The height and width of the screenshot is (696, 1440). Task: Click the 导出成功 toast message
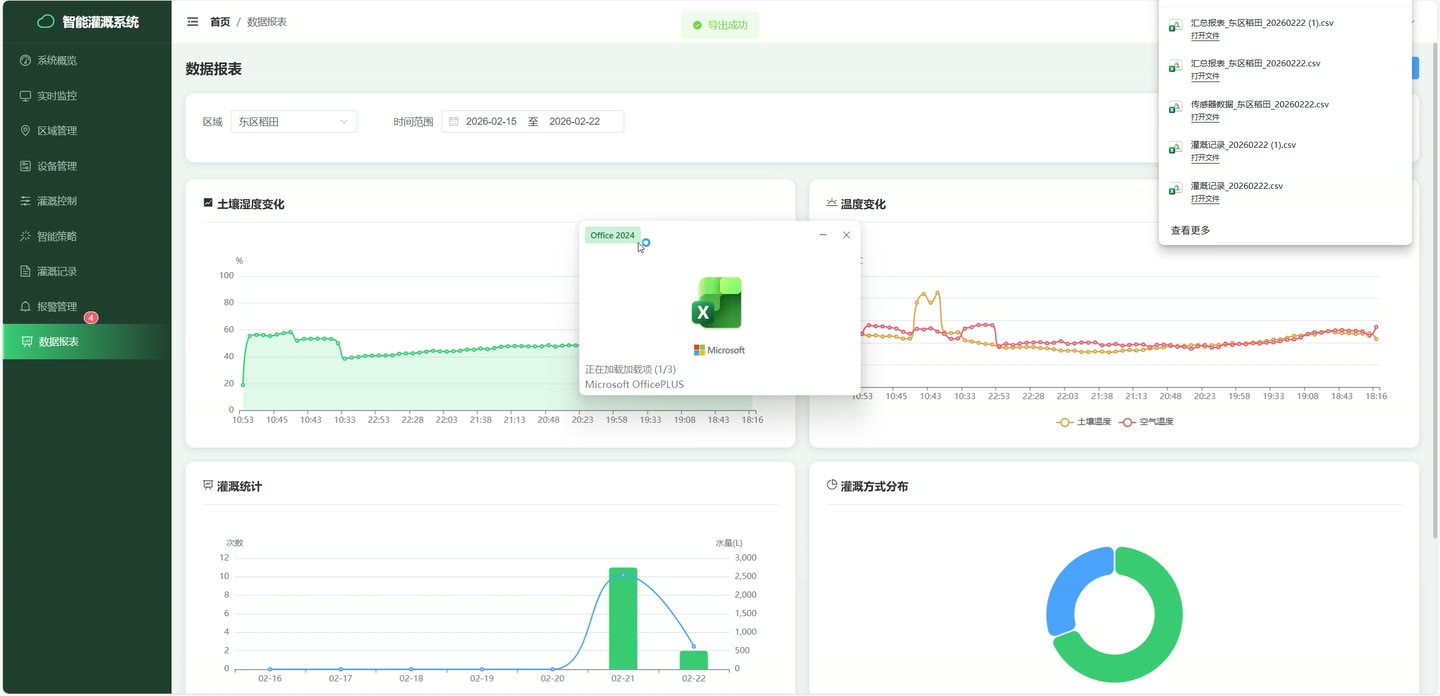[720, 25]
